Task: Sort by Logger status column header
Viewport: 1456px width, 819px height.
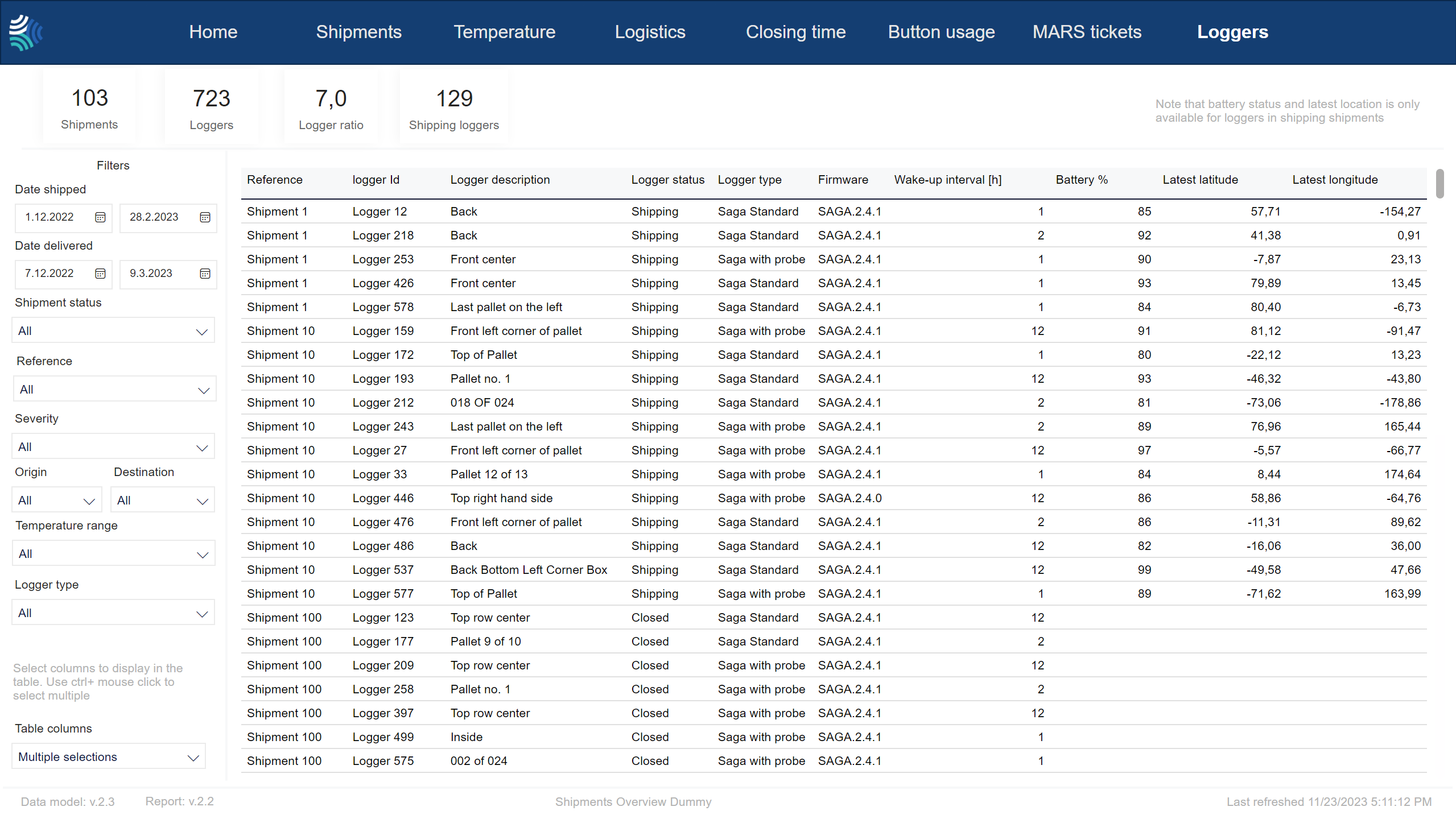Action: [668, 180]
